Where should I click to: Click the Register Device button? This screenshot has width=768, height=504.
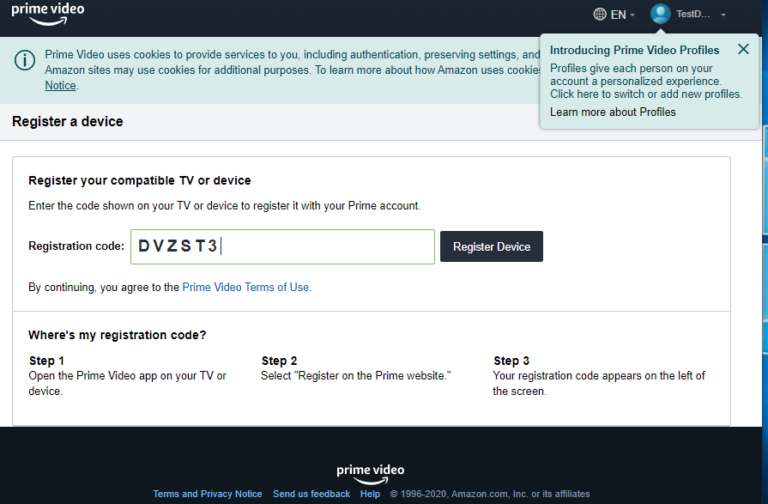pos(491,246)
